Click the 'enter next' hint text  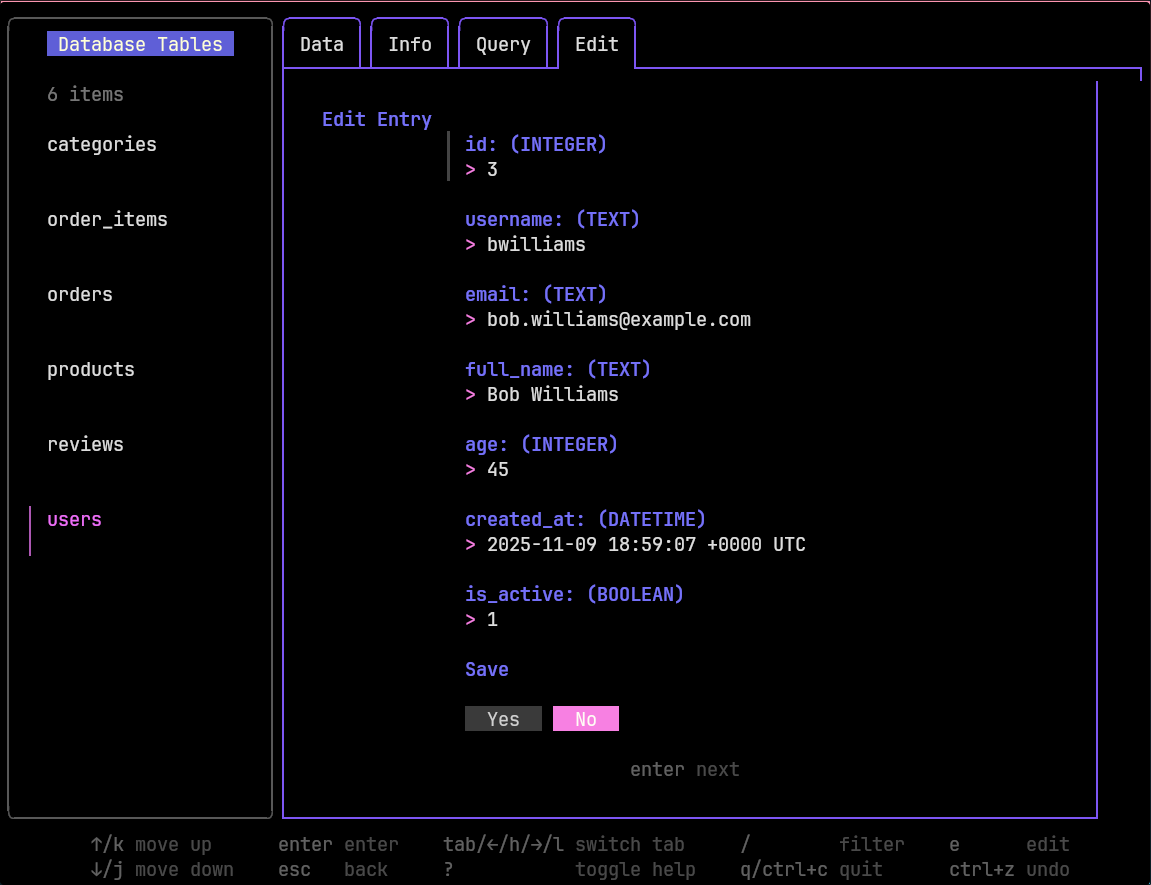point(685,769)
